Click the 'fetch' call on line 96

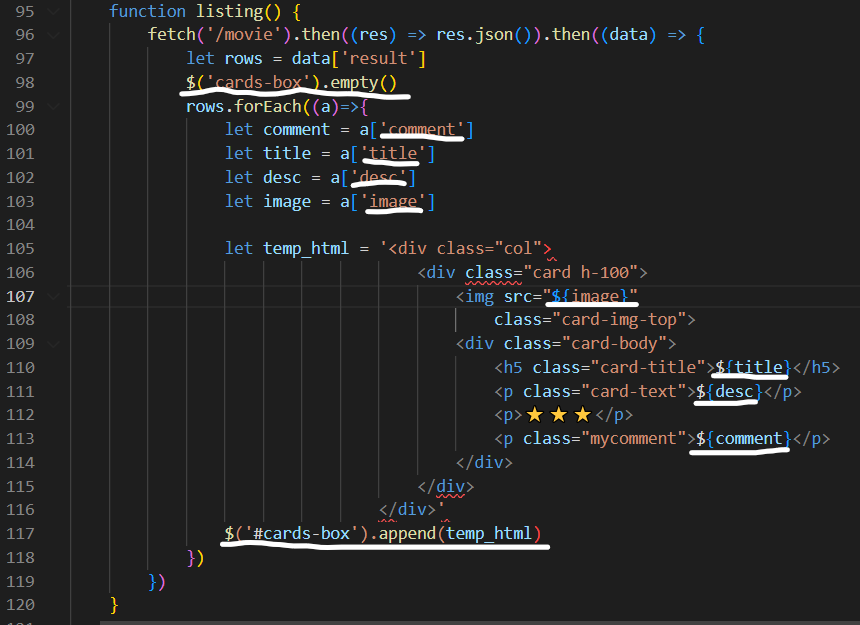tap(172, 35)
